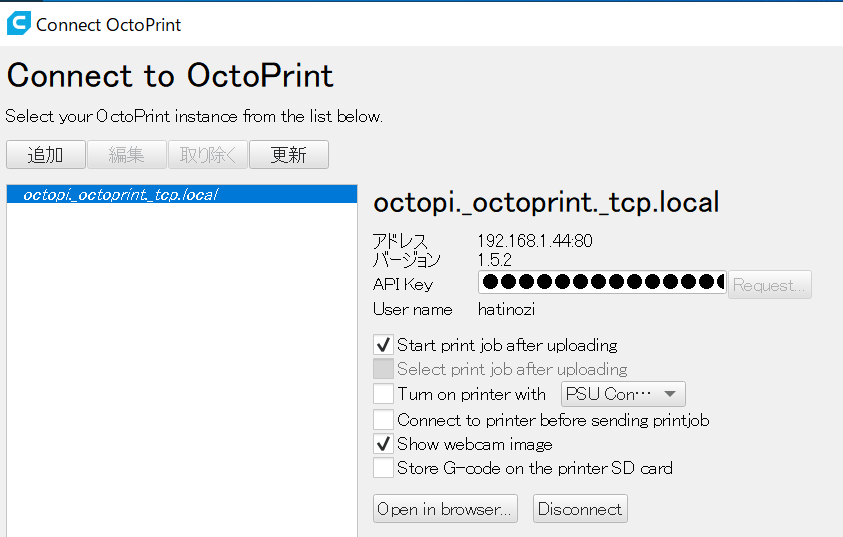843x537 pixels.
Task: Enable Connect to printer before sending printjob
Action: click(383, 419)
